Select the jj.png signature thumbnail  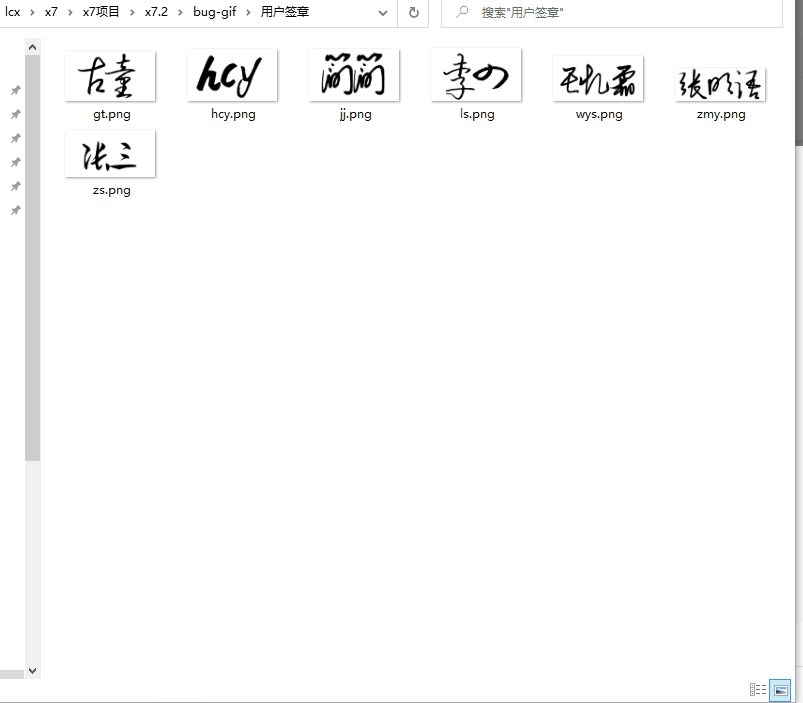[354, 75]
